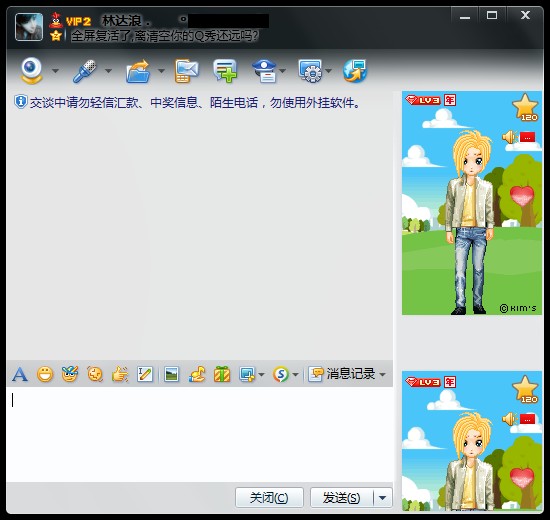Open remote assistance gear monitor icon

tap(310, 71)
